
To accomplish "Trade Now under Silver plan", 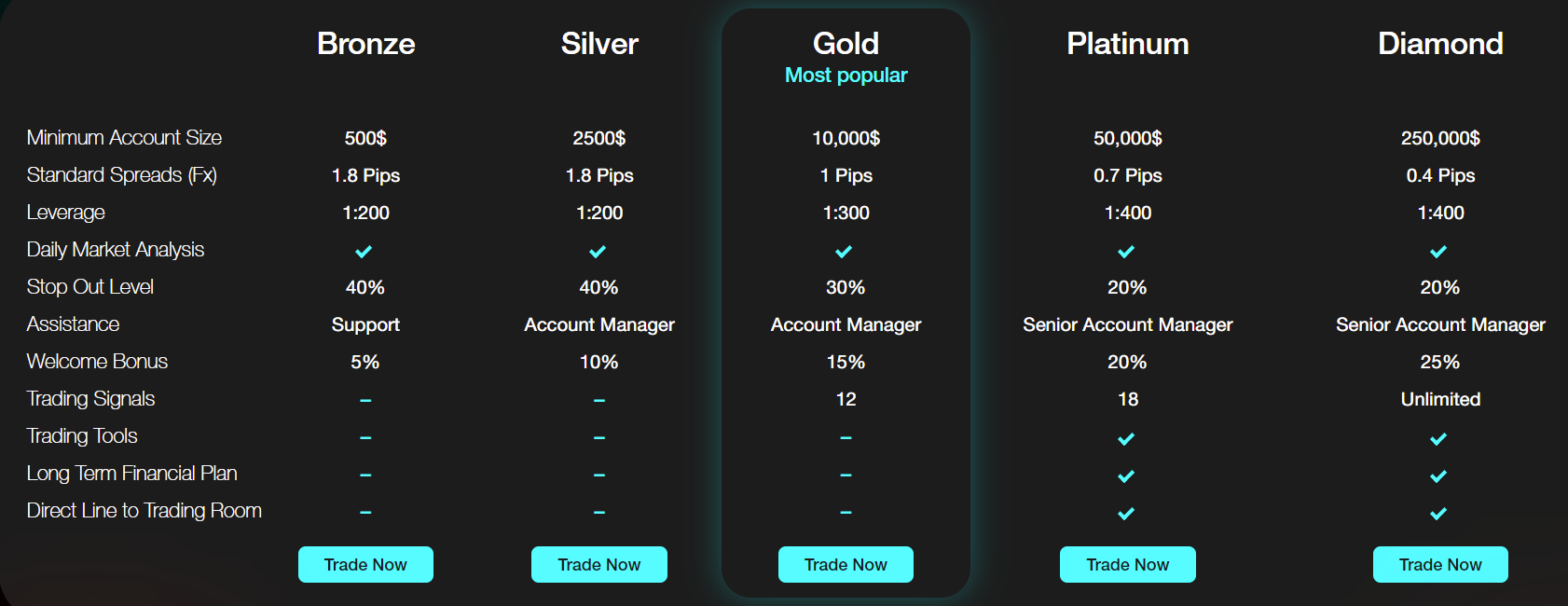I will [599, 565].
